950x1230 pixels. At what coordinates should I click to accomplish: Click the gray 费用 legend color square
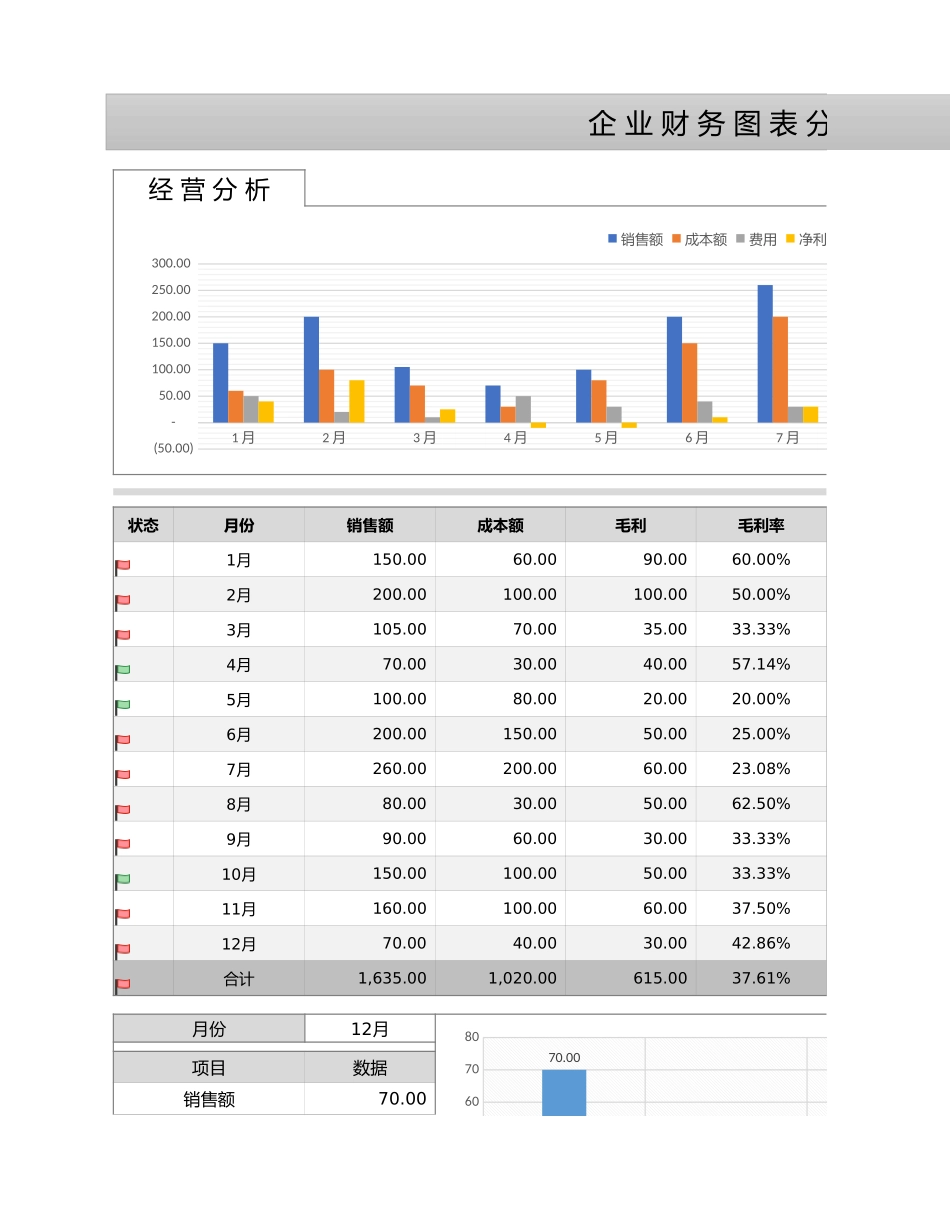point(741,239)
